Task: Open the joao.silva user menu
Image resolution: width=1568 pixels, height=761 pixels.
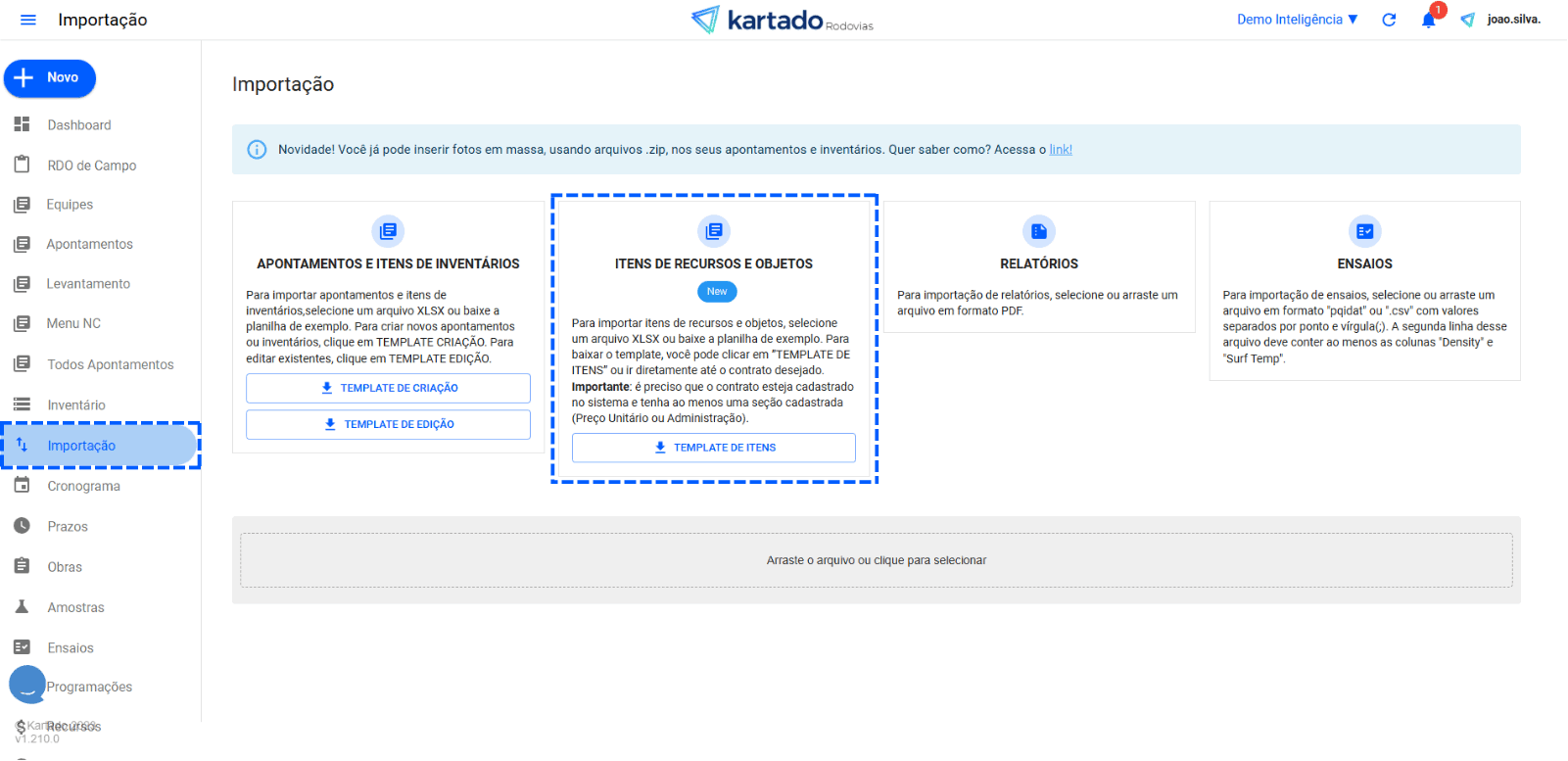Action: pos(1513,20)
